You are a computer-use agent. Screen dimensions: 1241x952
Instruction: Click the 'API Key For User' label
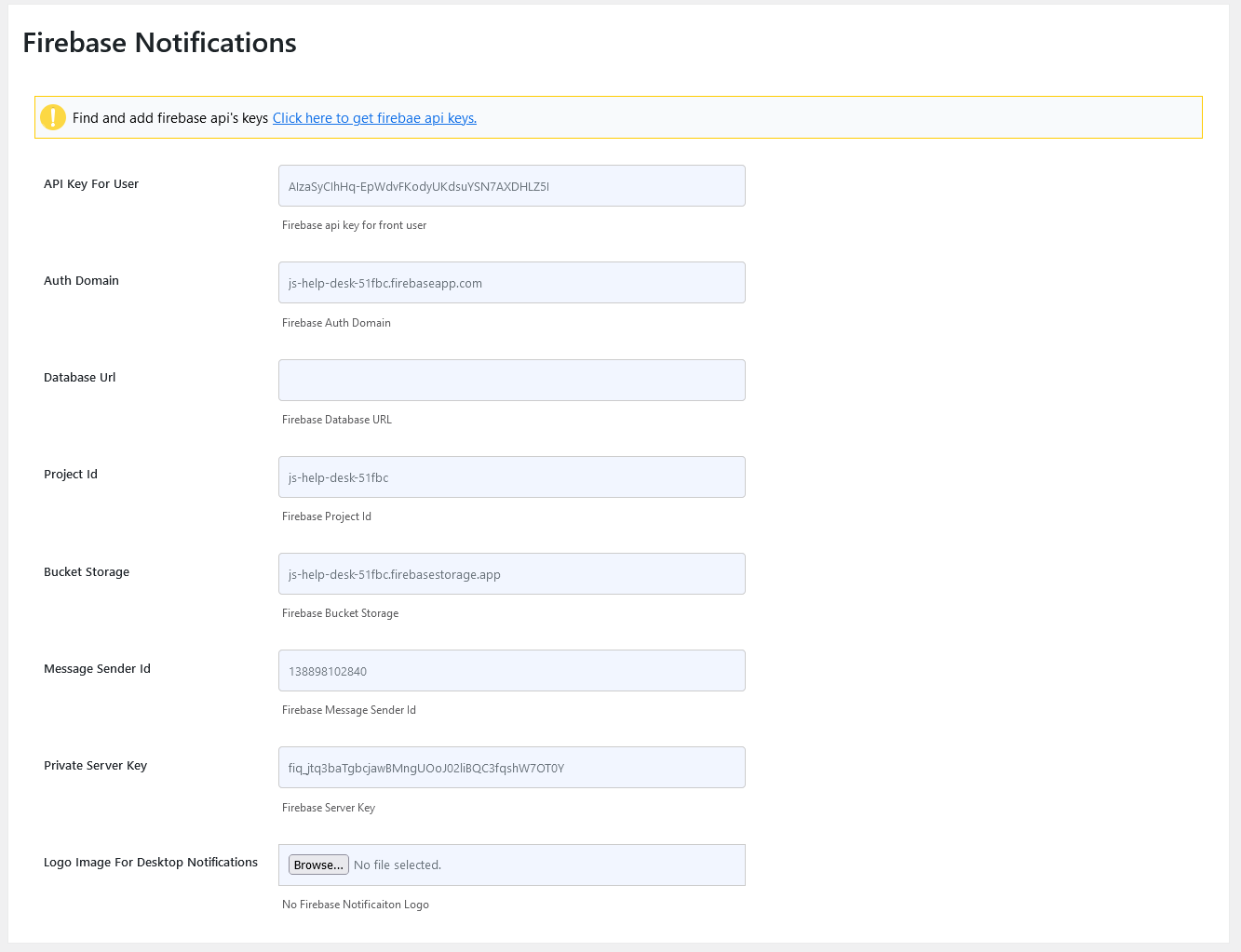point(91,184)
